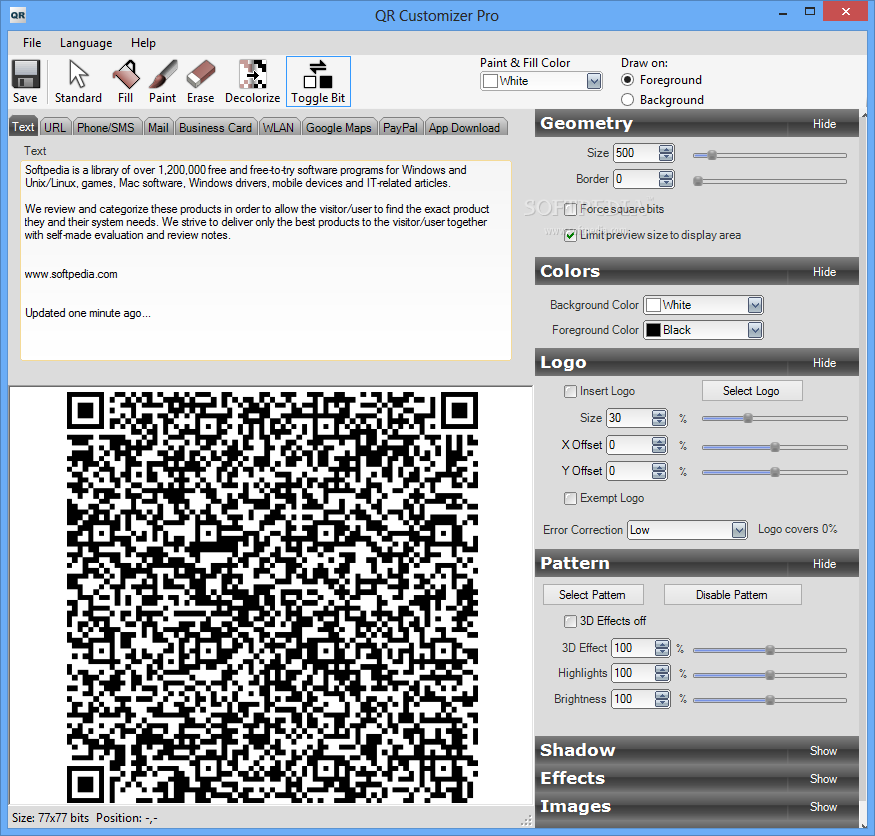The width and height of the screenshot is (875, 836).
Task: Click the Disable Pattern button
Action: [x=732, y=595]
